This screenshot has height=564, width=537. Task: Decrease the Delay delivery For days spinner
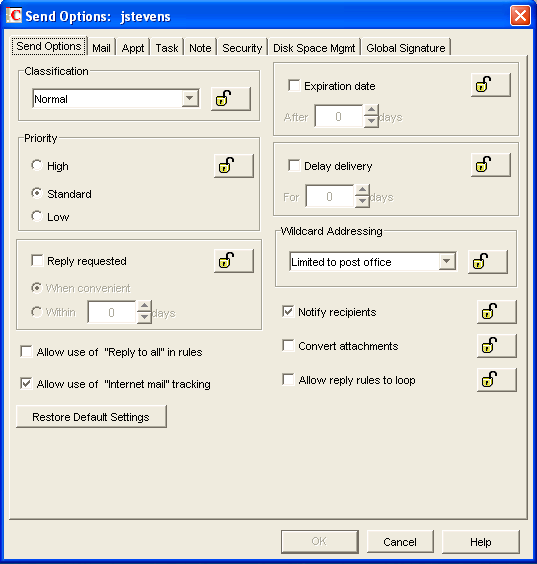click(x=362, y=201)
